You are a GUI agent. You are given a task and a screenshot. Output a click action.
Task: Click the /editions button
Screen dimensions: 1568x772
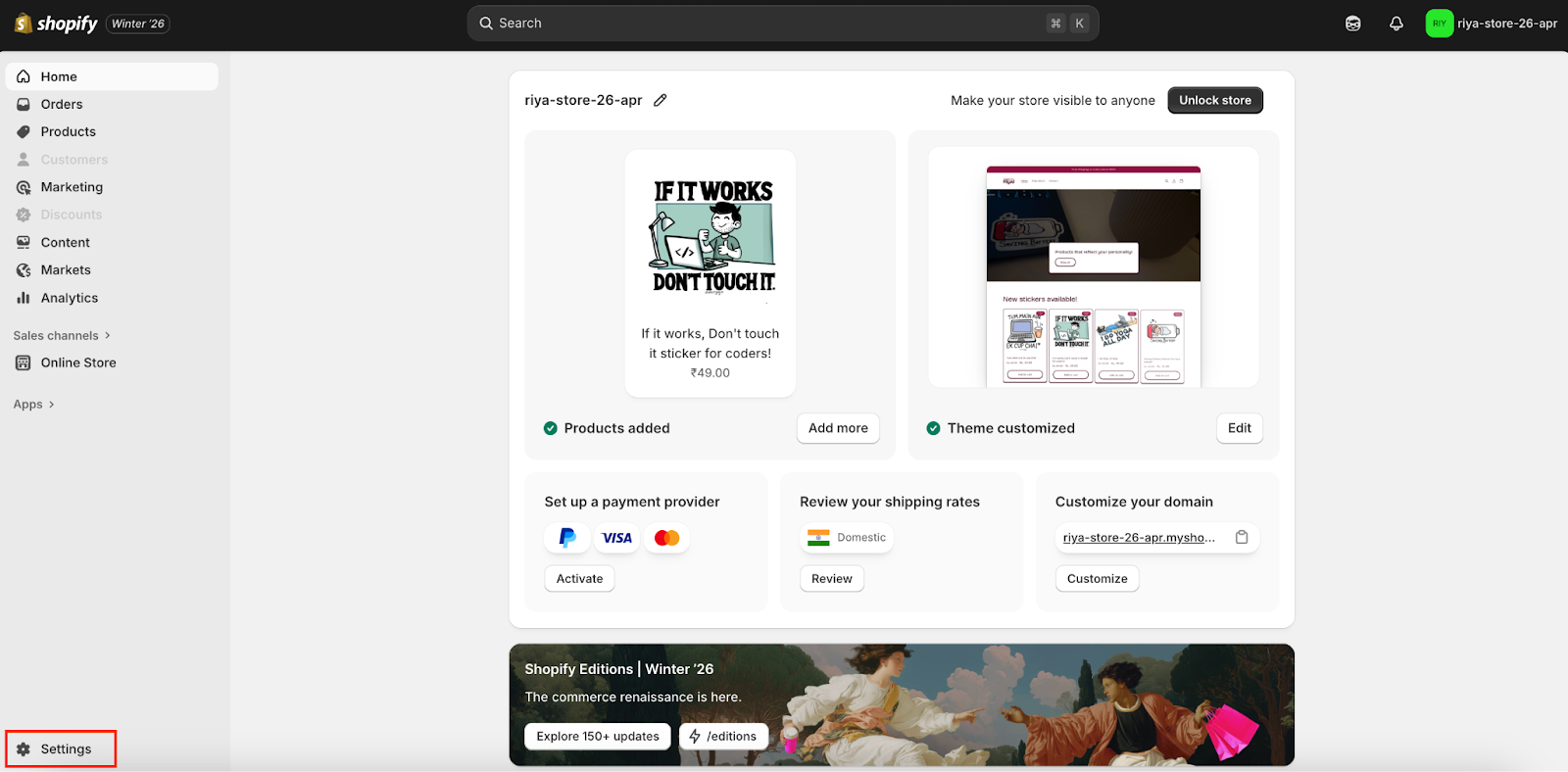click(x=723, y=737)
